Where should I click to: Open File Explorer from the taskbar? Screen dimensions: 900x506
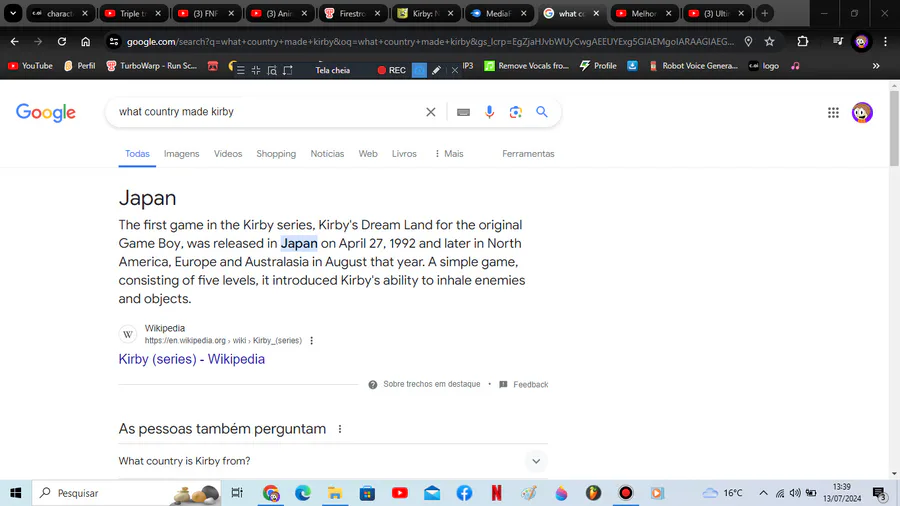(335, 493)
